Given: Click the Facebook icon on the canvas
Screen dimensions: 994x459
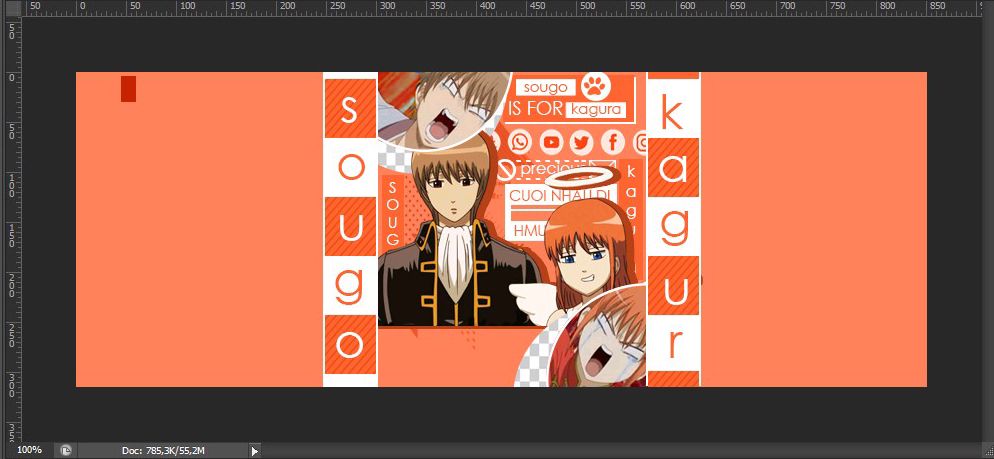Looking at the screenshot, I should coord(612,142).
